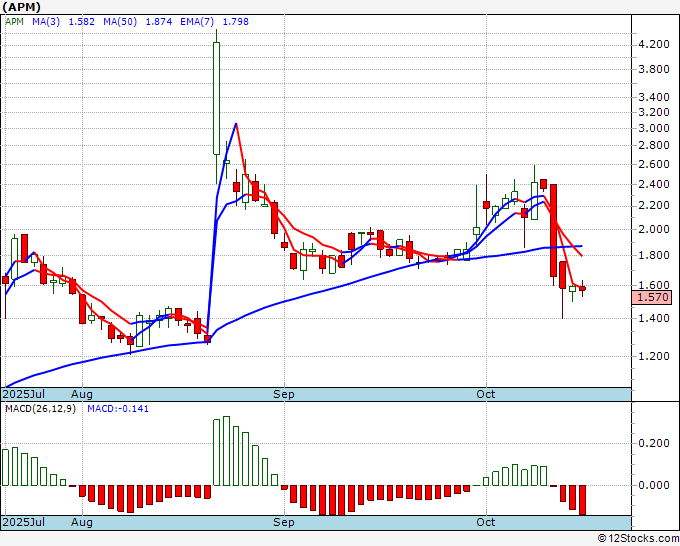
Task: Click Sep on the price chart timeline
Action: [x=284, y=394]
